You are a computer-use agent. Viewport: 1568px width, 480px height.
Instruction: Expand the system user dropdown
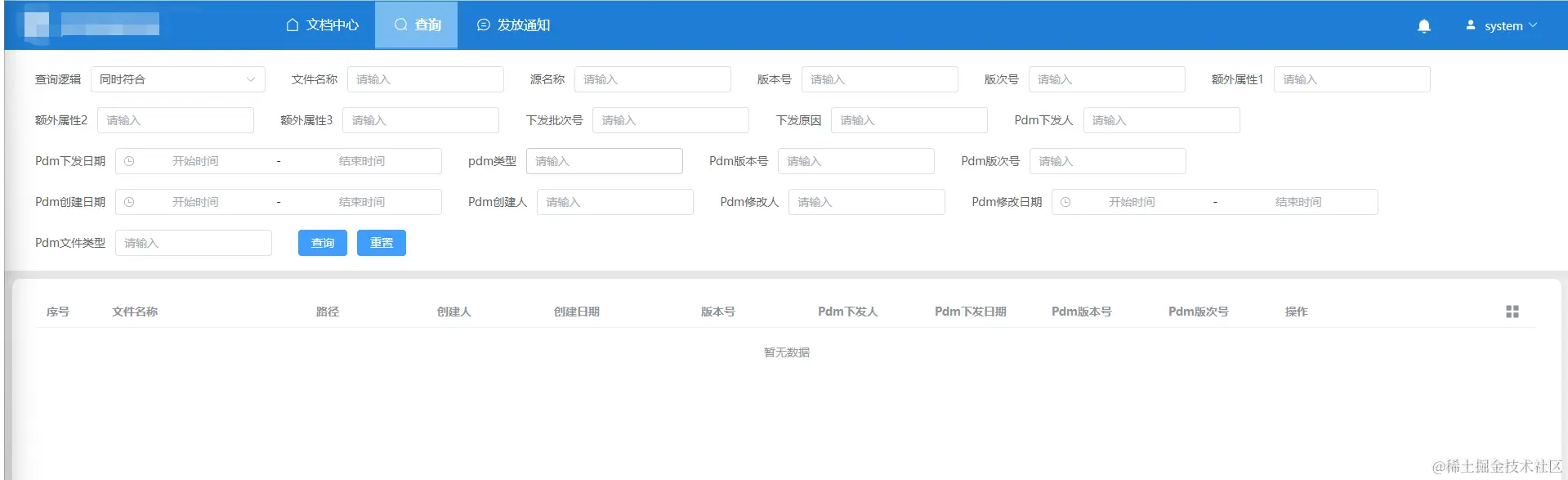pos(1503,26)
